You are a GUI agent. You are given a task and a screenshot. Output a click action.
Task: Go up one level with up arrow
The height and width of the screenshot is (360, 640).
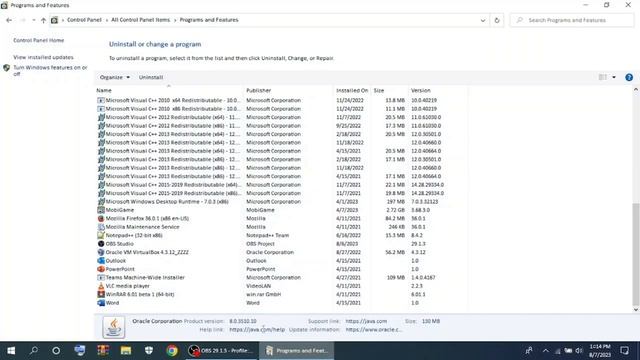tap(43, 20)
